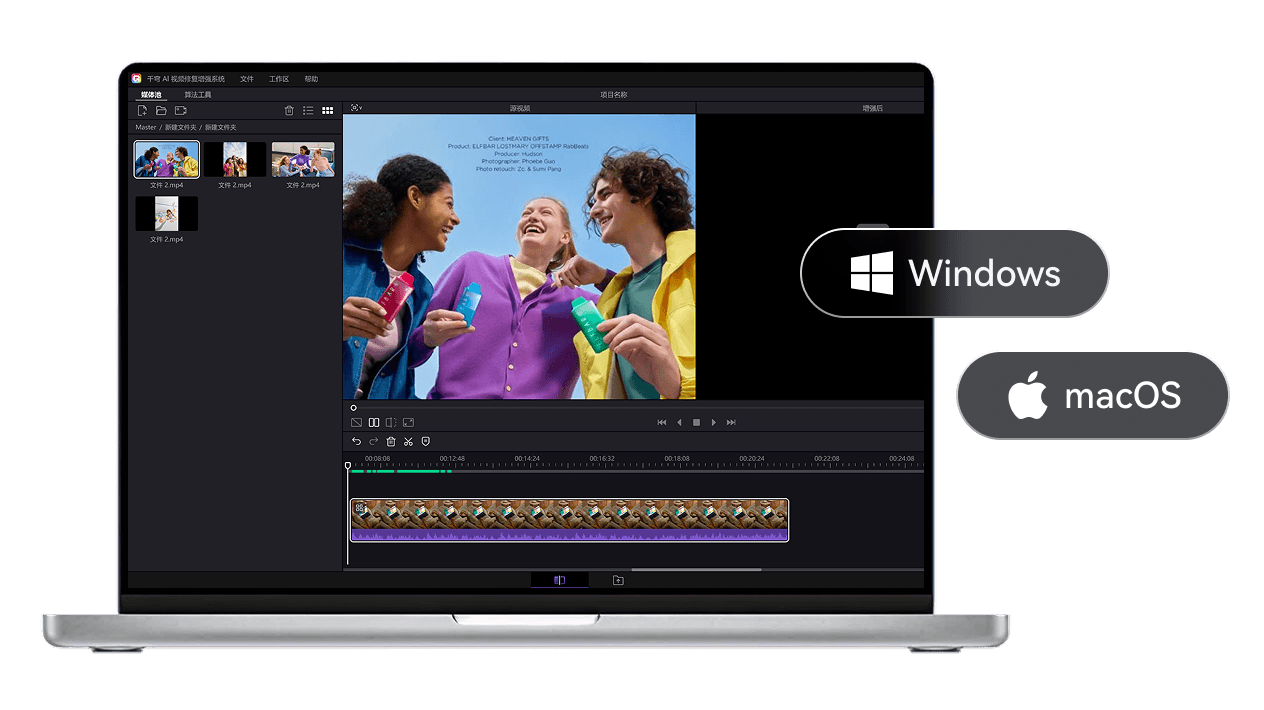The image size is (1264, 710).
Task: Play the video
Action: point(713,423)
